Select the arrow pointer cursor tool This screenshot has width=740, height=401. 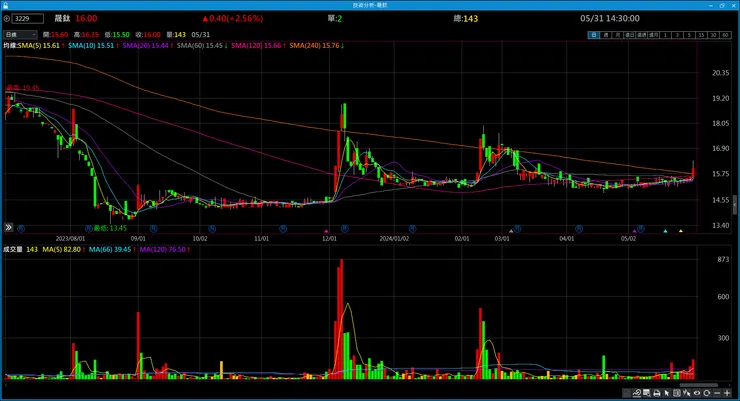[667, 393]
